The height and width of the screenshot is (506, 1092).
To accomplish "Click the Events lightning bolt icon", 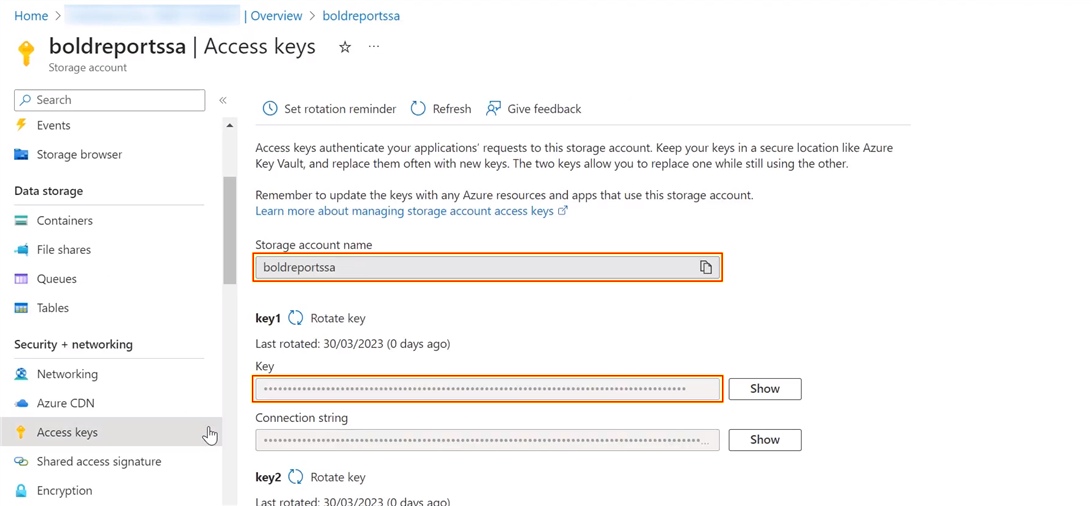I will click(x=21, y=125).
